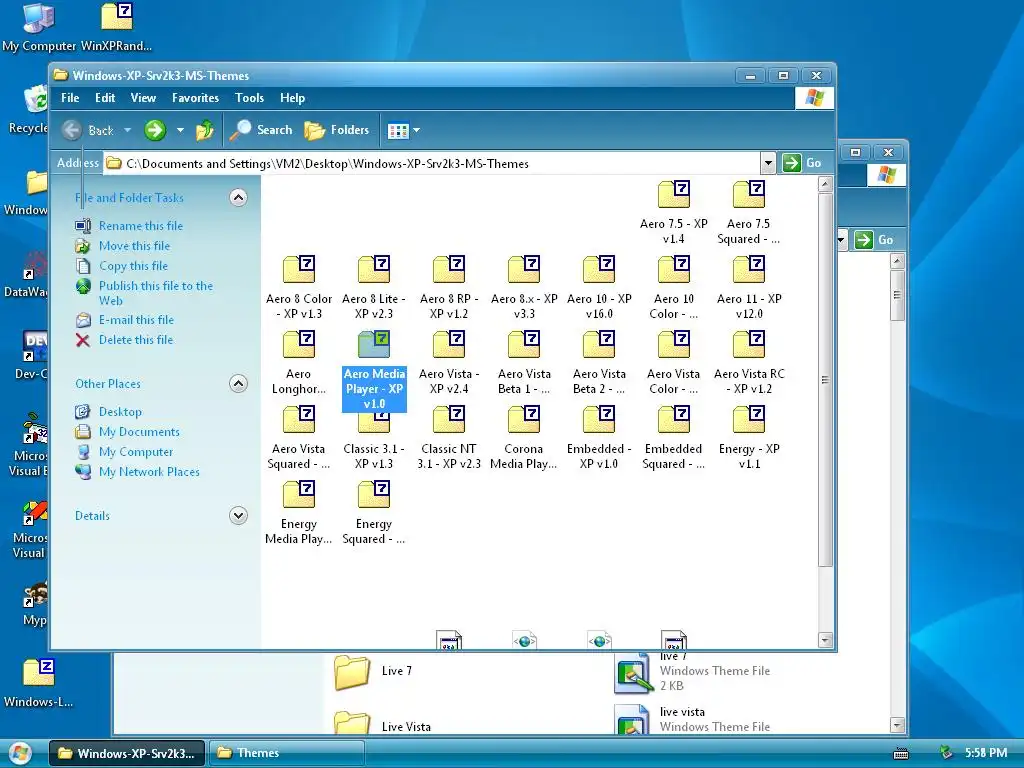The height and width of the screenshot is (768, 1024).
Task: Open the File menu
Action: [x=70, y=98]
